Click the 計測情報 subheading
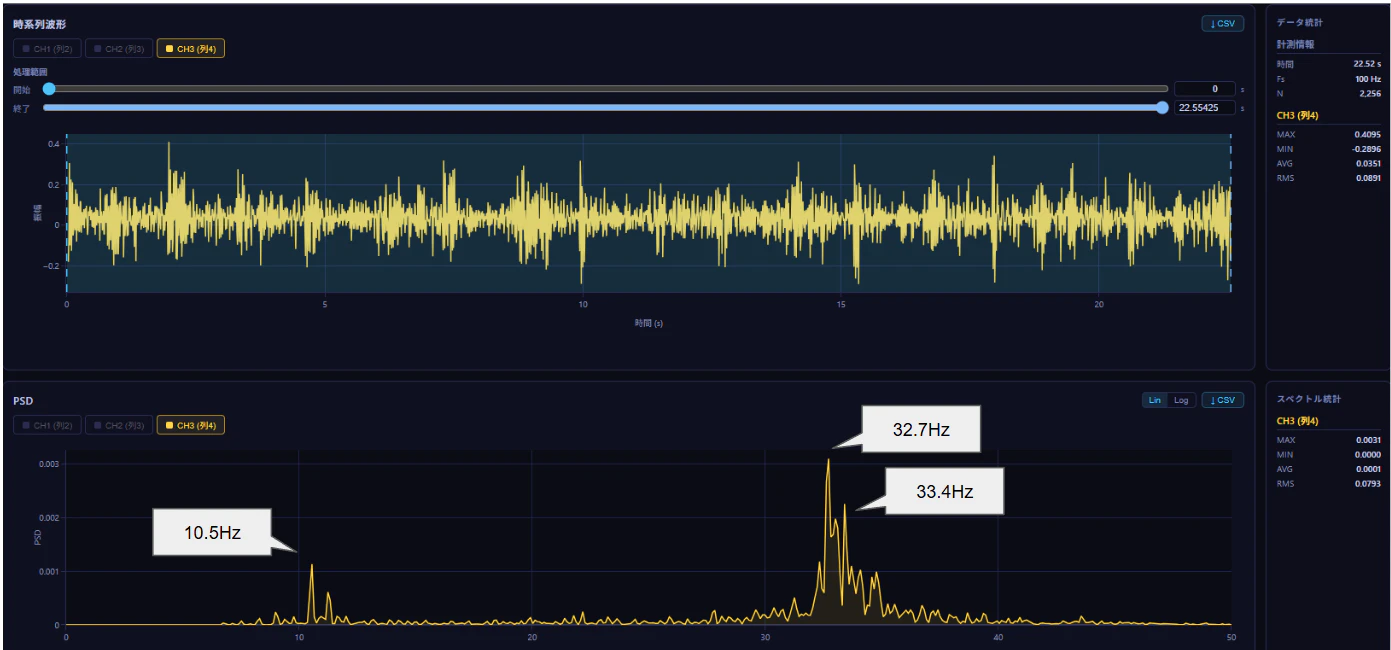The height and width of the screenshot is (650, 1391). coord(1295,44)
